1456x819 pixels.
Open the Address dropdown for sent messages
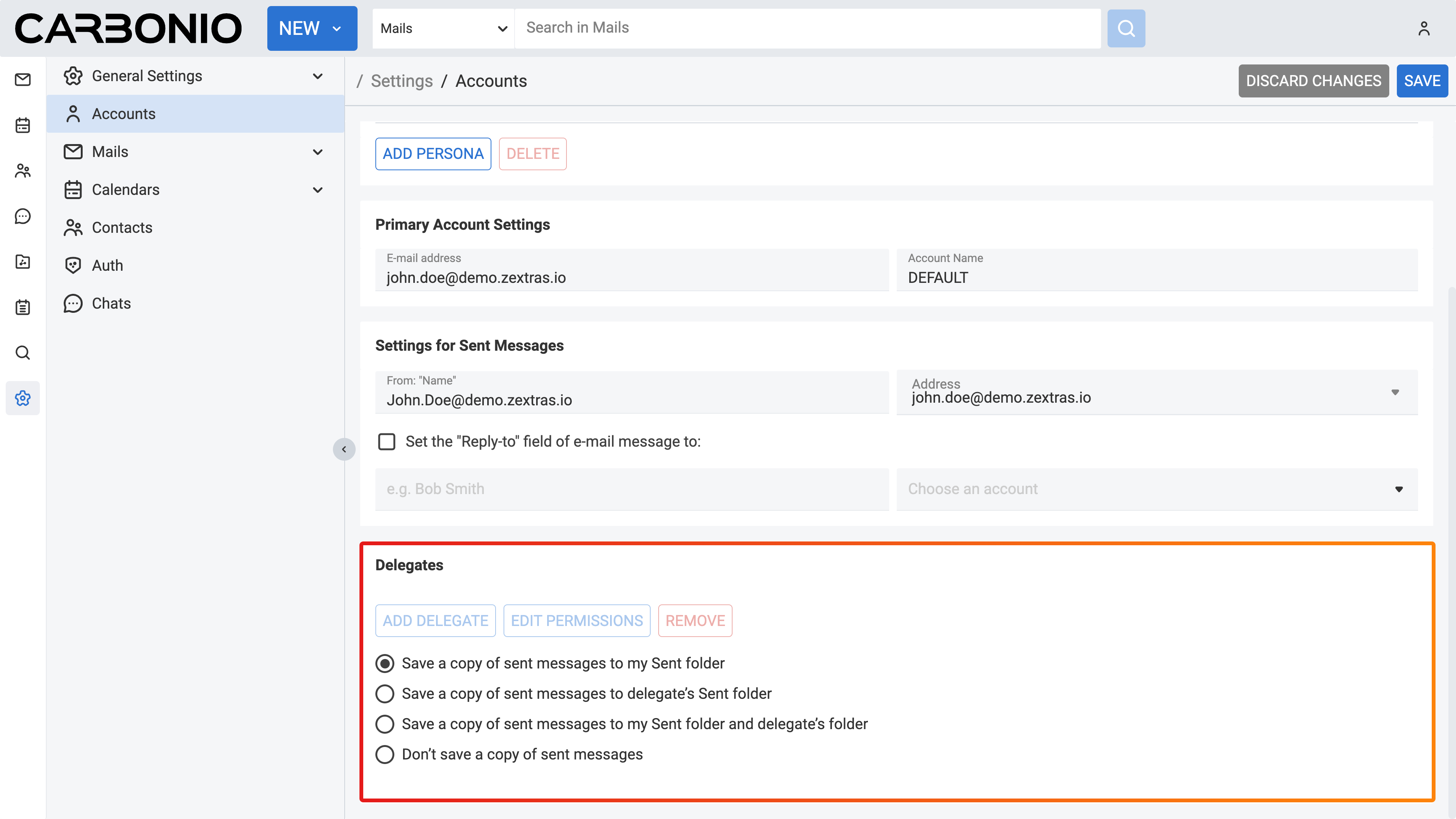pyautogui.click(x=1156, y=392)
